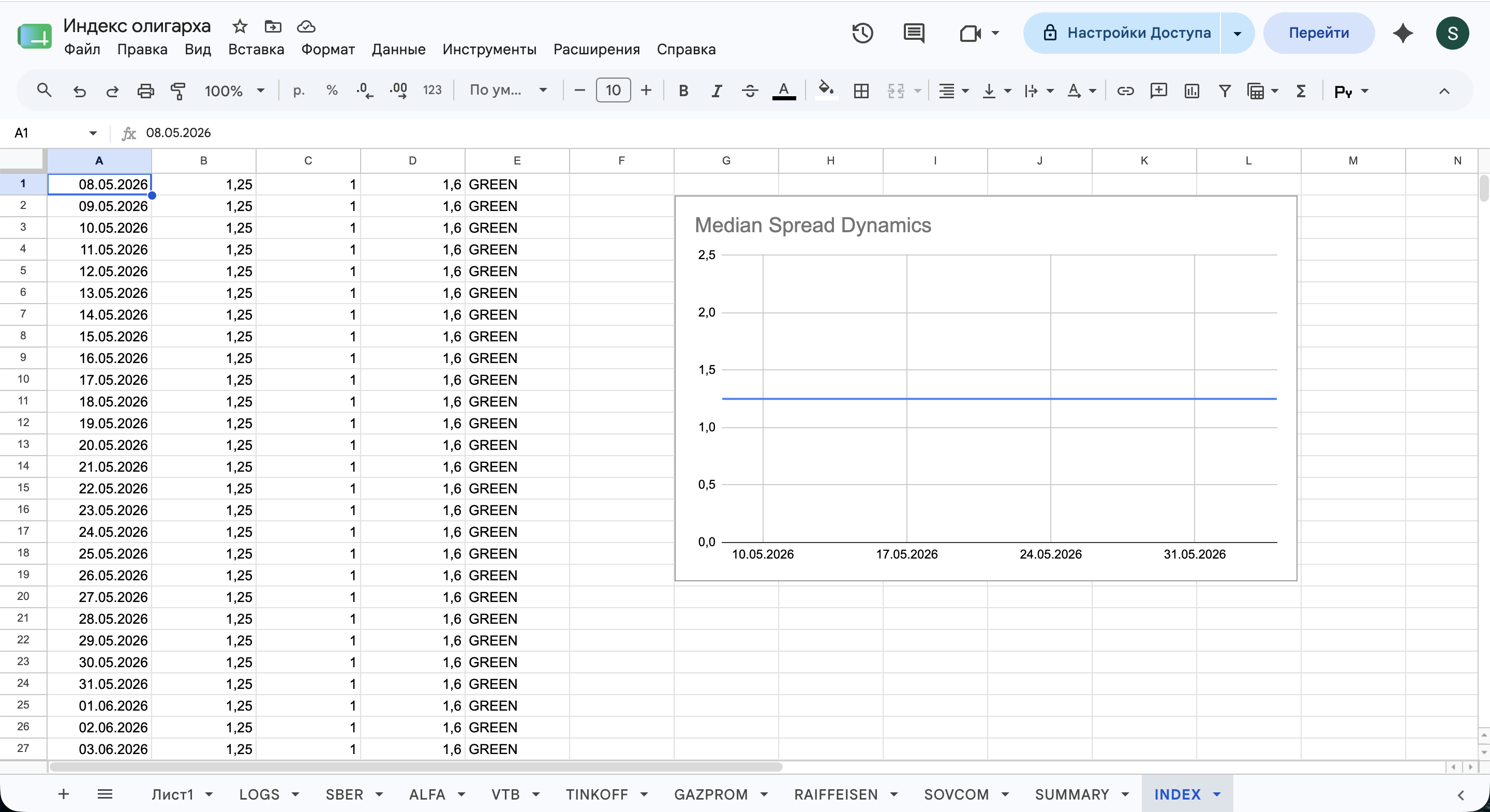
Task: Click the merge cells icon
Action: (x=896, y=90)
